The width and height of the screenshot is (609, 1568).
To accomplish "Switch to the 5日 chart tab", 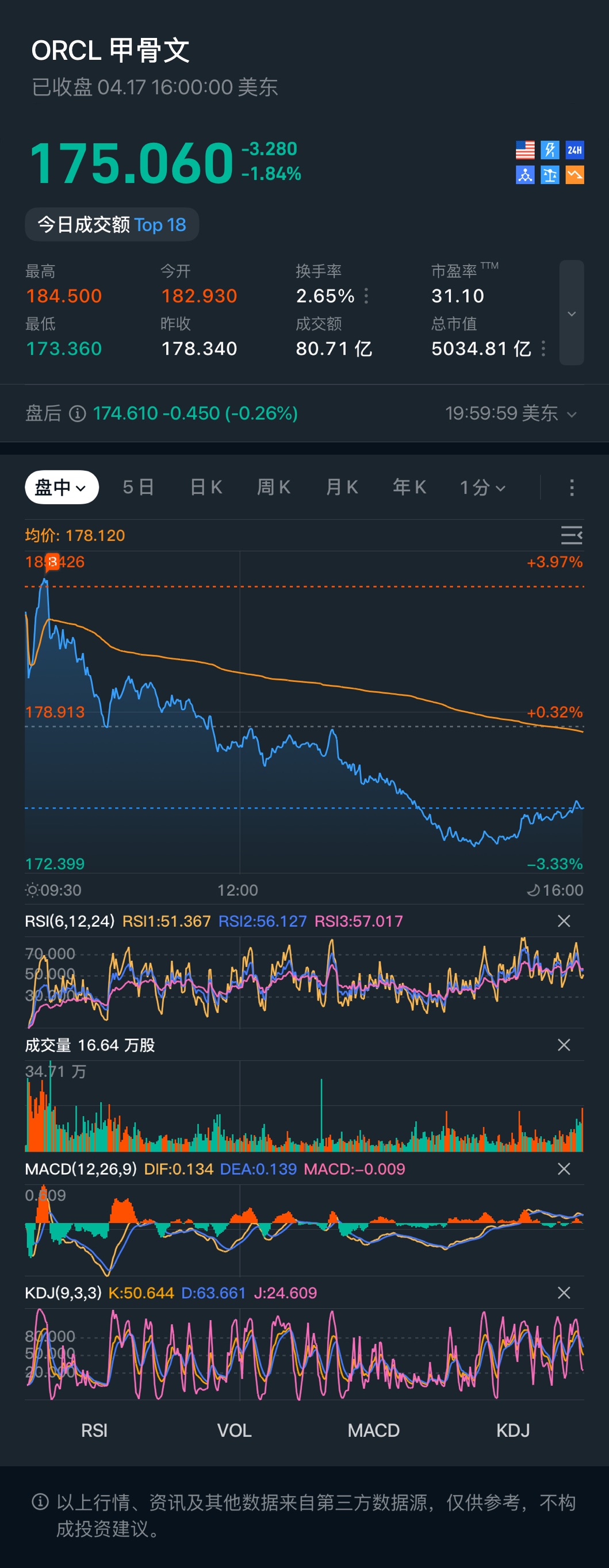I will [138, 488].
